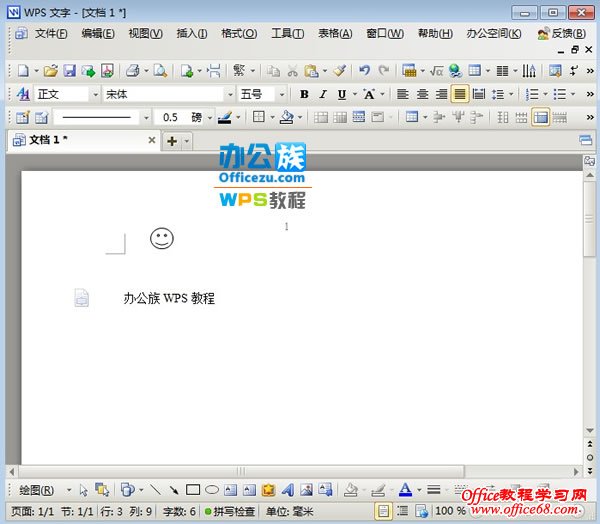Set center paragraph alignment
The width and height of the screenshot is (600, 524).
[x=422, y=94]
